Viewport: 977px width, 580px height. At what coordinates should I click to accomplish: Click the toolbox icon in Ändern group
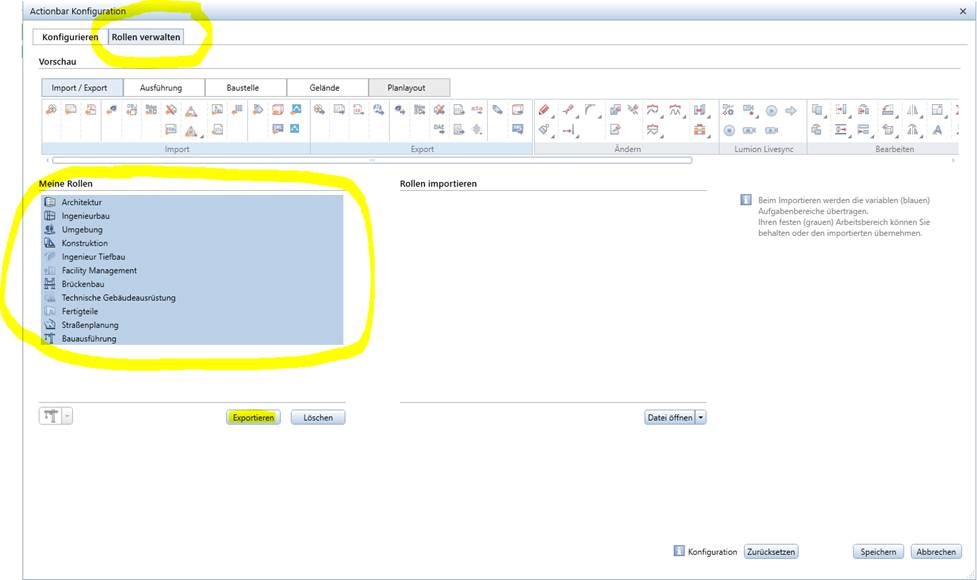700,130
